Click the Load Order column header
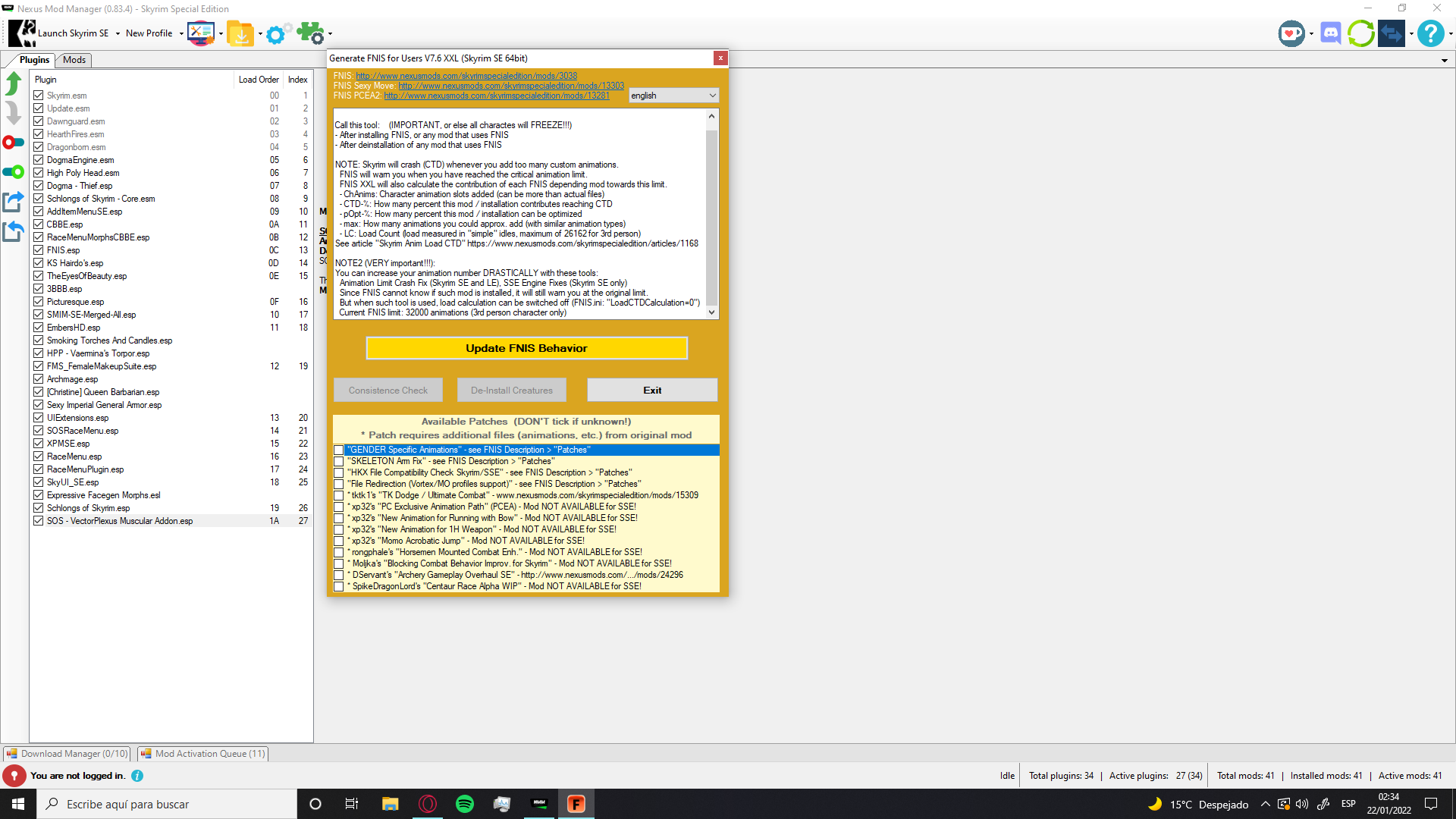The height and width of the screenshot is (819, 1456). click(259, 80)
